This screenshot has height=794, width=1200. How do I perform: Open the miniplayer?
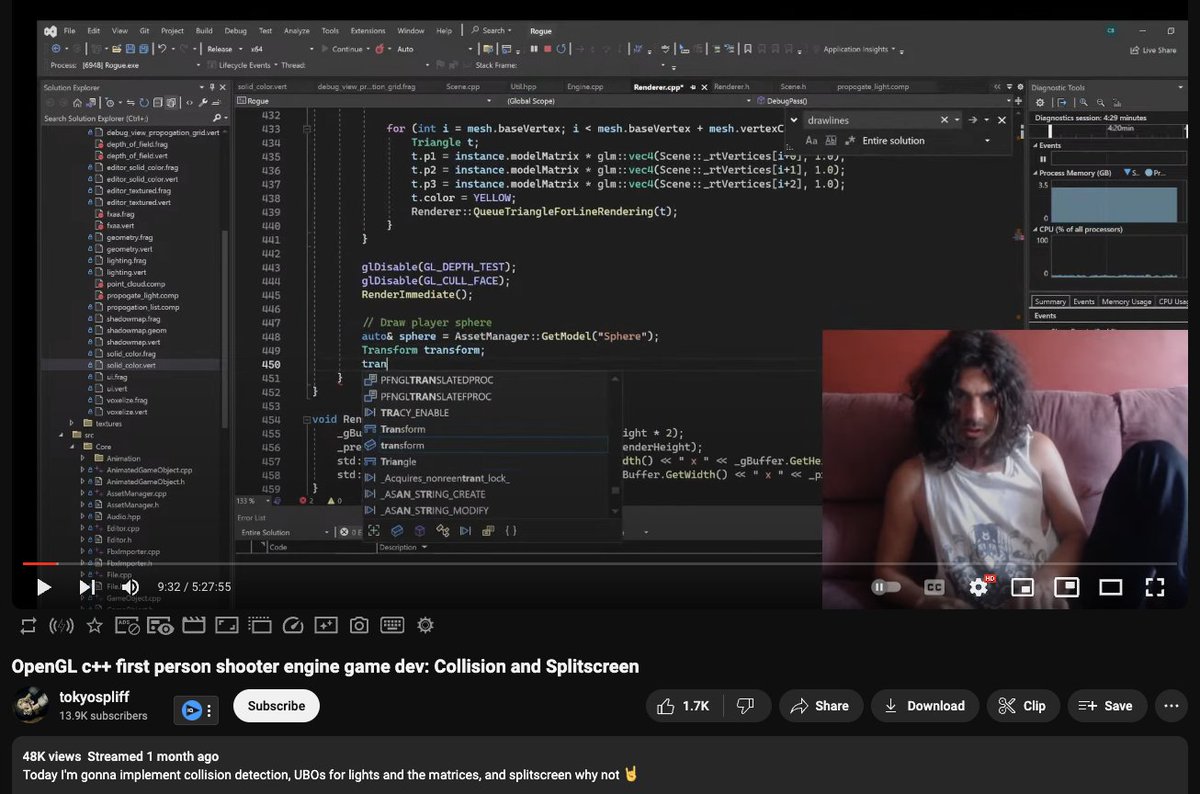coord(1022,587)
